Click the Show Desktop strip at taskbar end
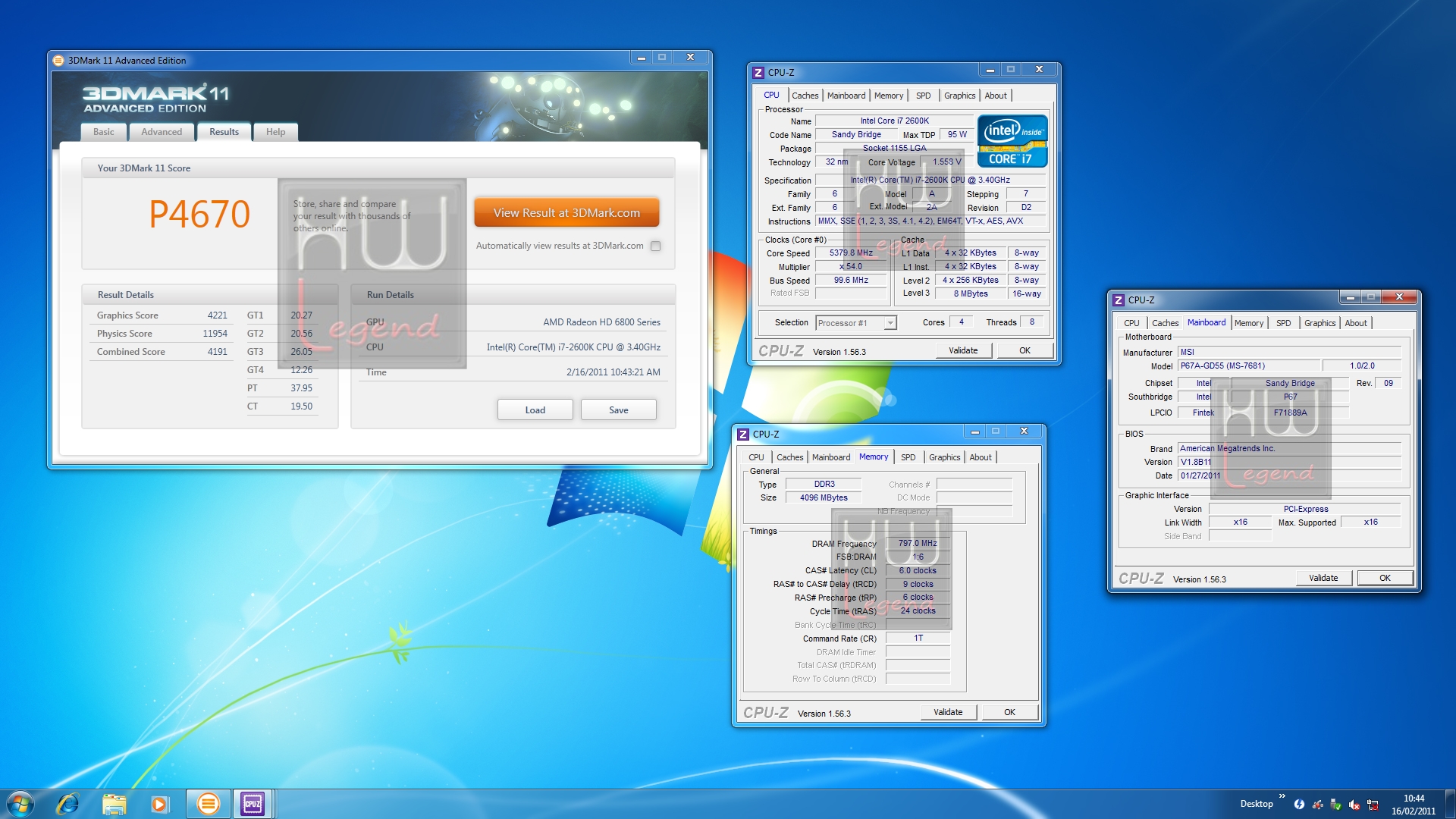Image resolution: width=1456 pixels, height=819 pixels. tap(1450, 804)
